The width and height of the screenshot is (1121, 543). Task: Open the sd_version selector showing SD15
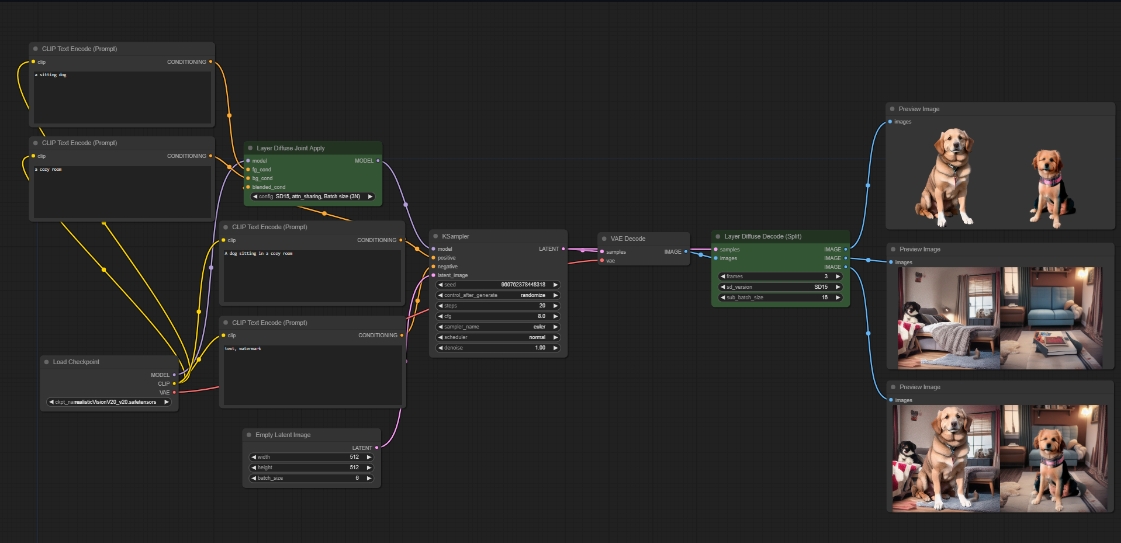(x=780, y=287)
